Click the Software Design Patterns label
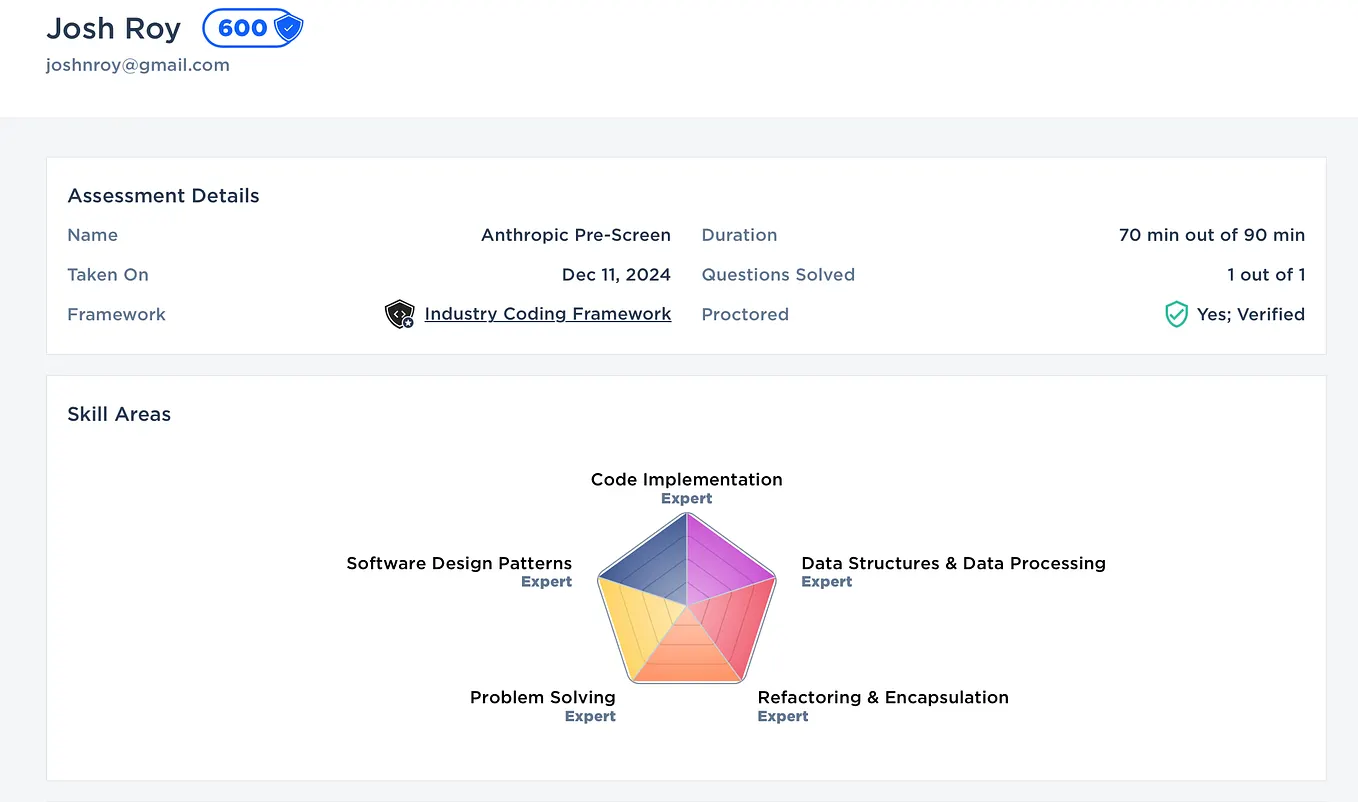 point(459,563)
